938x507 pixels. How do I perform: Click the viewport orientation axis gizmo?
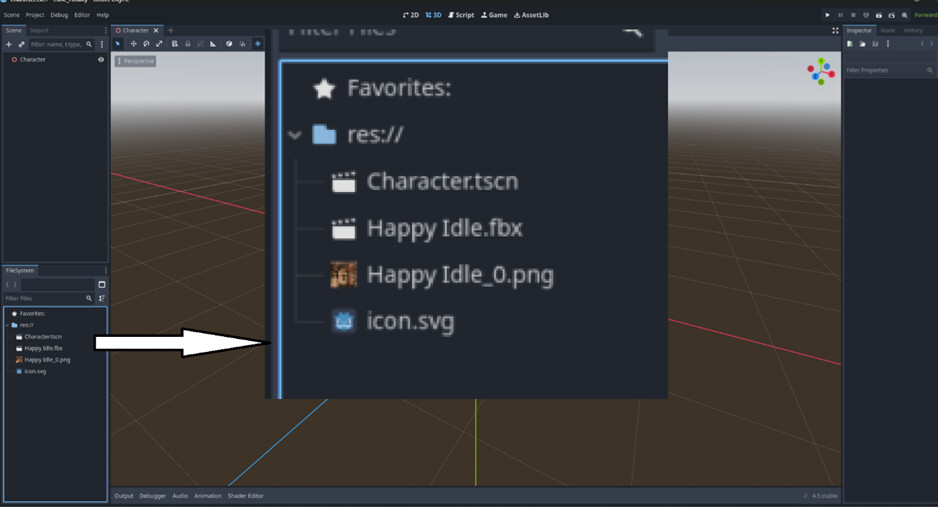821,72
